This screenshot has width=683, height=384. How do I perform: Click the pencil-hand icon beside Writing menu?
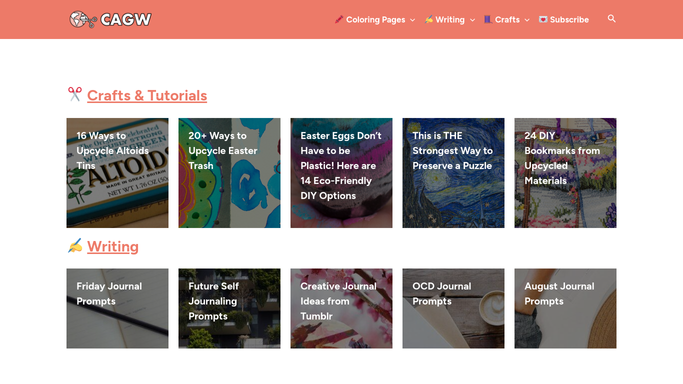pos(429,20)
